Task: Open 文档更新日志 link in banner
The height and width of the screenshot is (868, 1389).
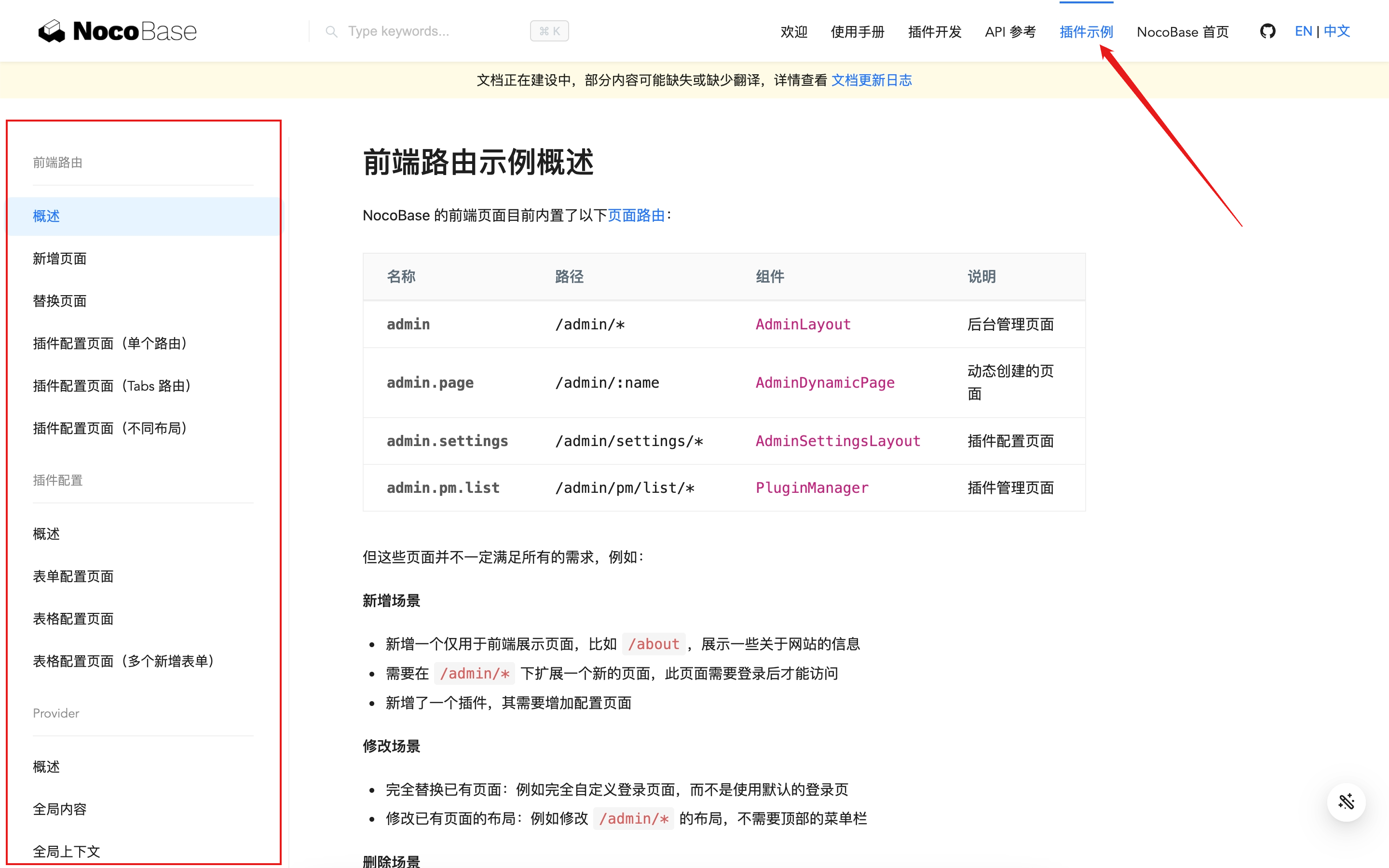Action: (x=872, y=80)
